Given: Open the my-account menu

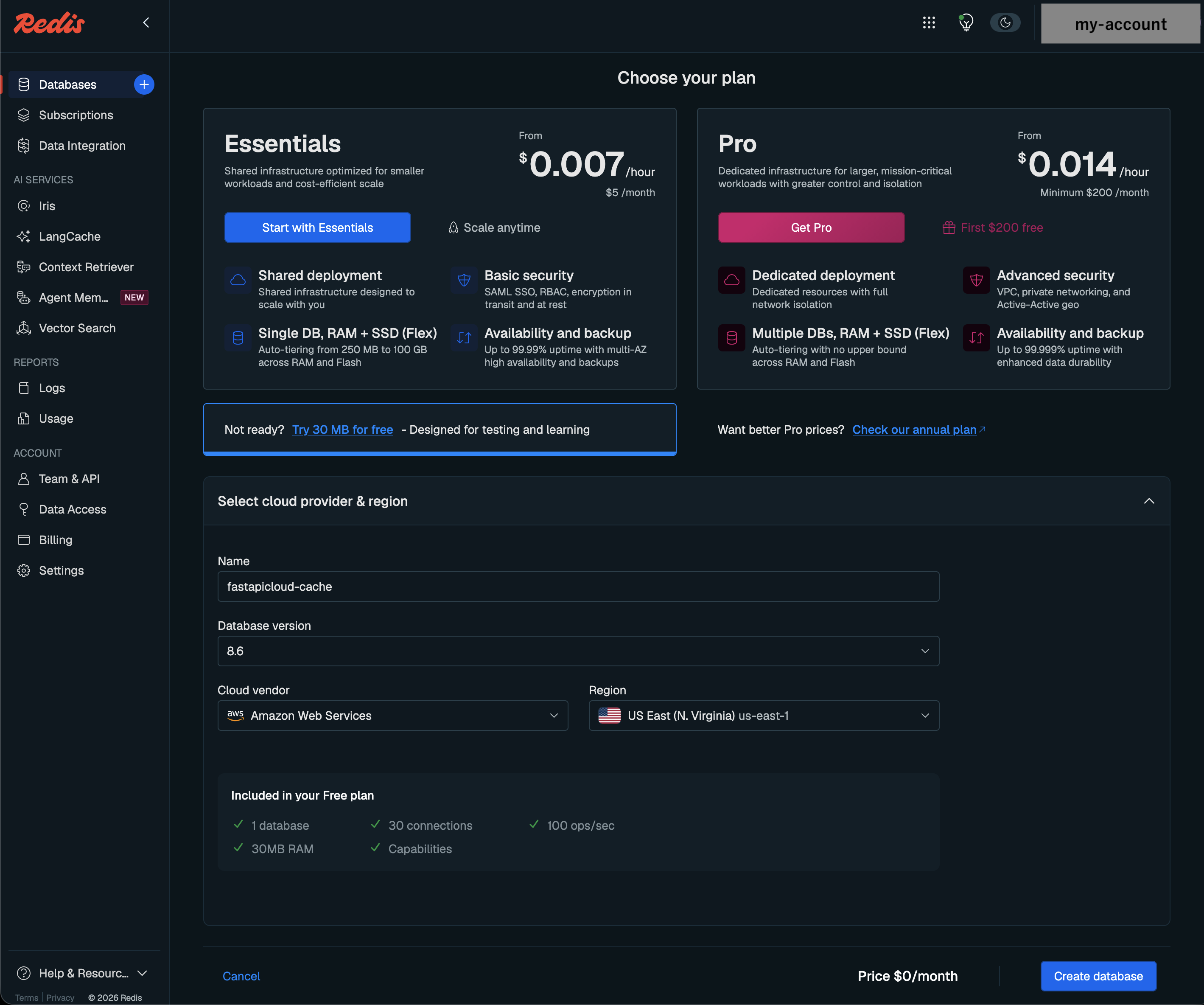Looking at the screenshot, I should pos(1120,23).
